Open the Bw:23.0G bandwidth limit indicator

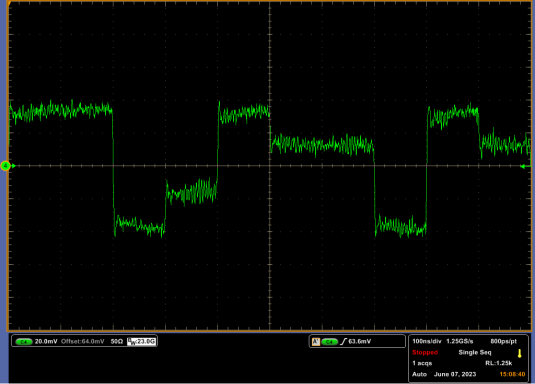tap(142, 341)
